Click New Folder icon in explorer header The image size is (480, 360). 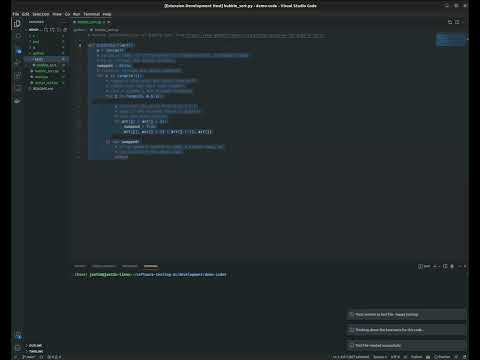click(52, 30)
